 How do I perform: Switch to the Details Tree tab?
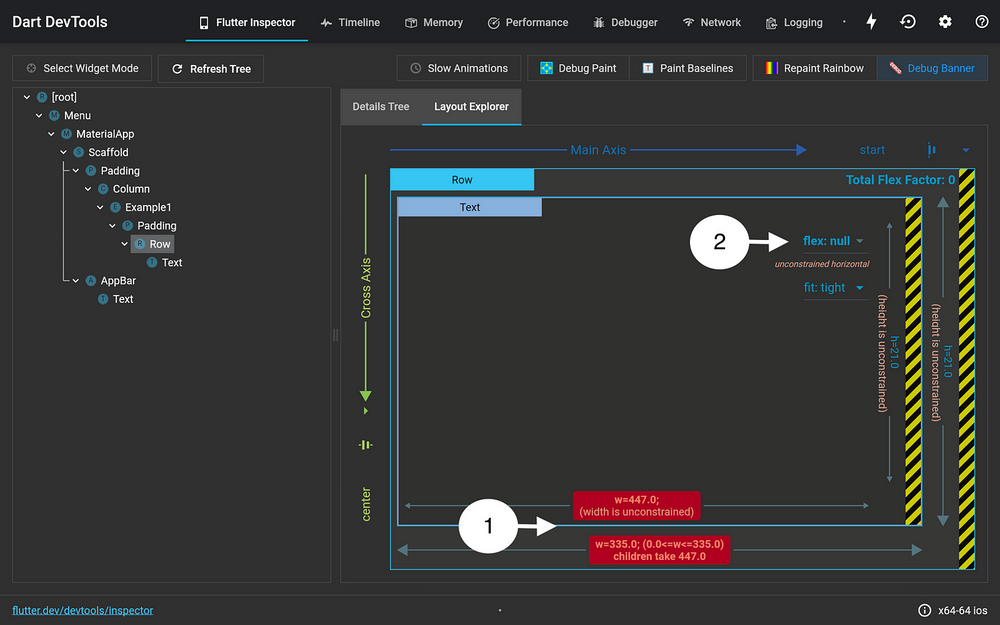click(381, 104)
